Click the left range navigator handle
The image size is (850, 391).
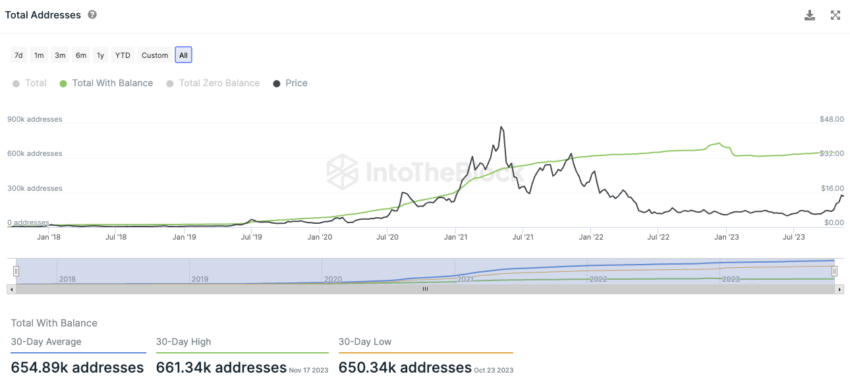pyautogui.click(x=16, y=271)
